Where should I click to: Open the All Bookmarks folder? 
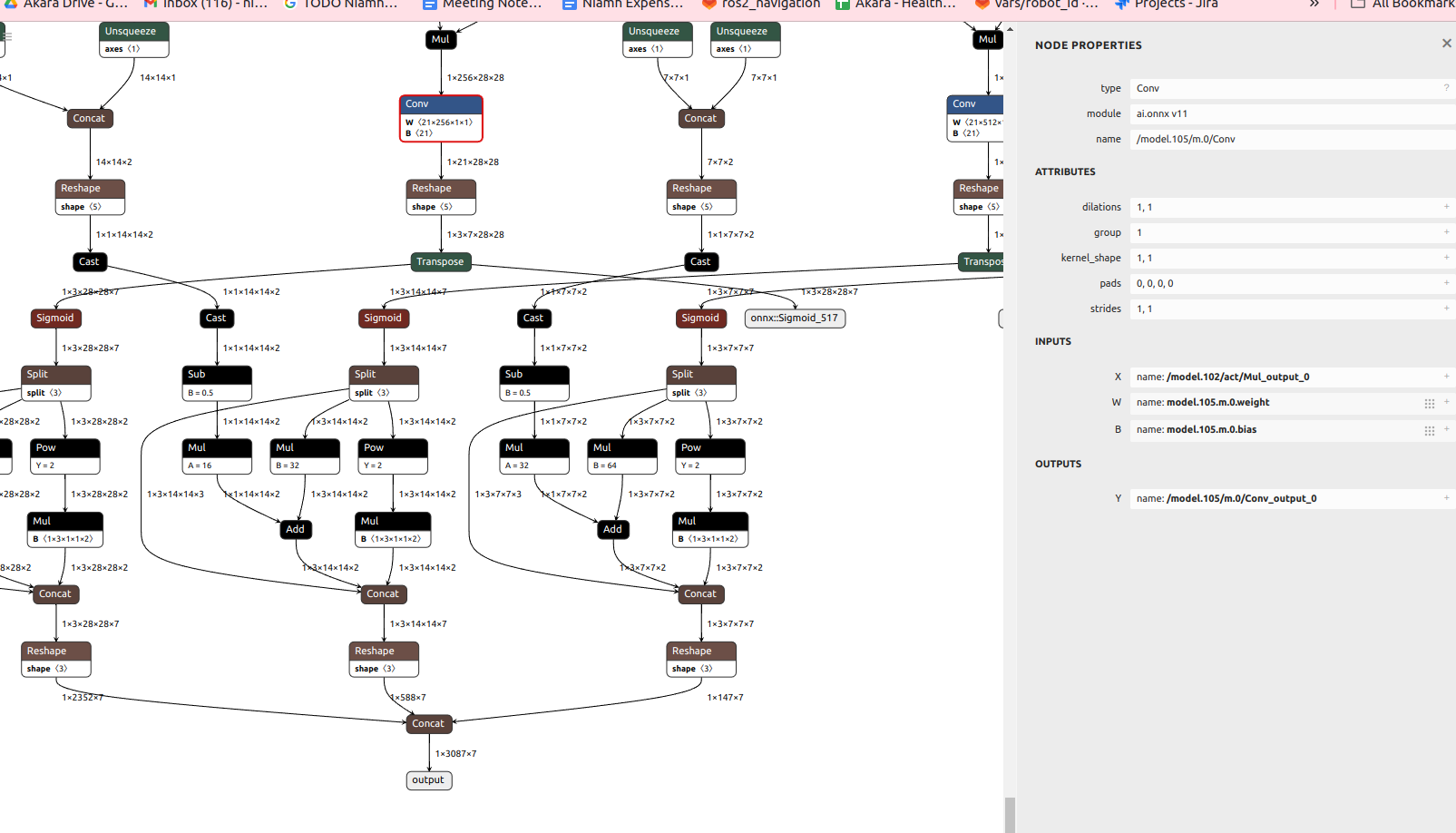coord(1403,5)
